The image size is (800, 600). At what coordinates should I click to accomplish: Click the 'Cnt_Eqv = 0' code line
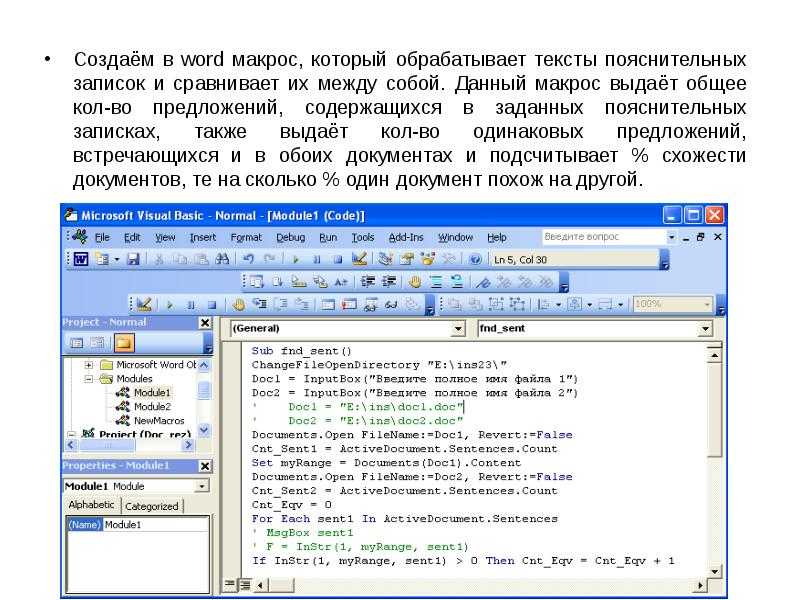pyautogui.click(x=291, y=505)
